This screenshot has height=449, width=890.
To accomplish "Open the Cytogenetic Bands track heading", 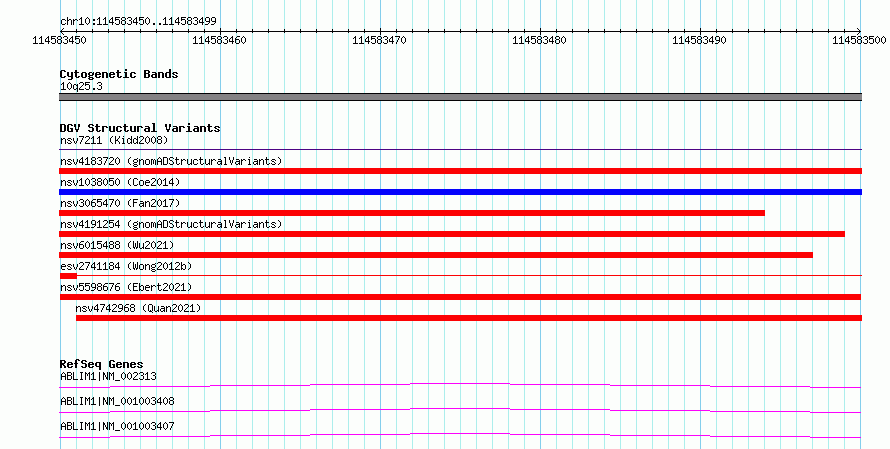I will point(119,74).
